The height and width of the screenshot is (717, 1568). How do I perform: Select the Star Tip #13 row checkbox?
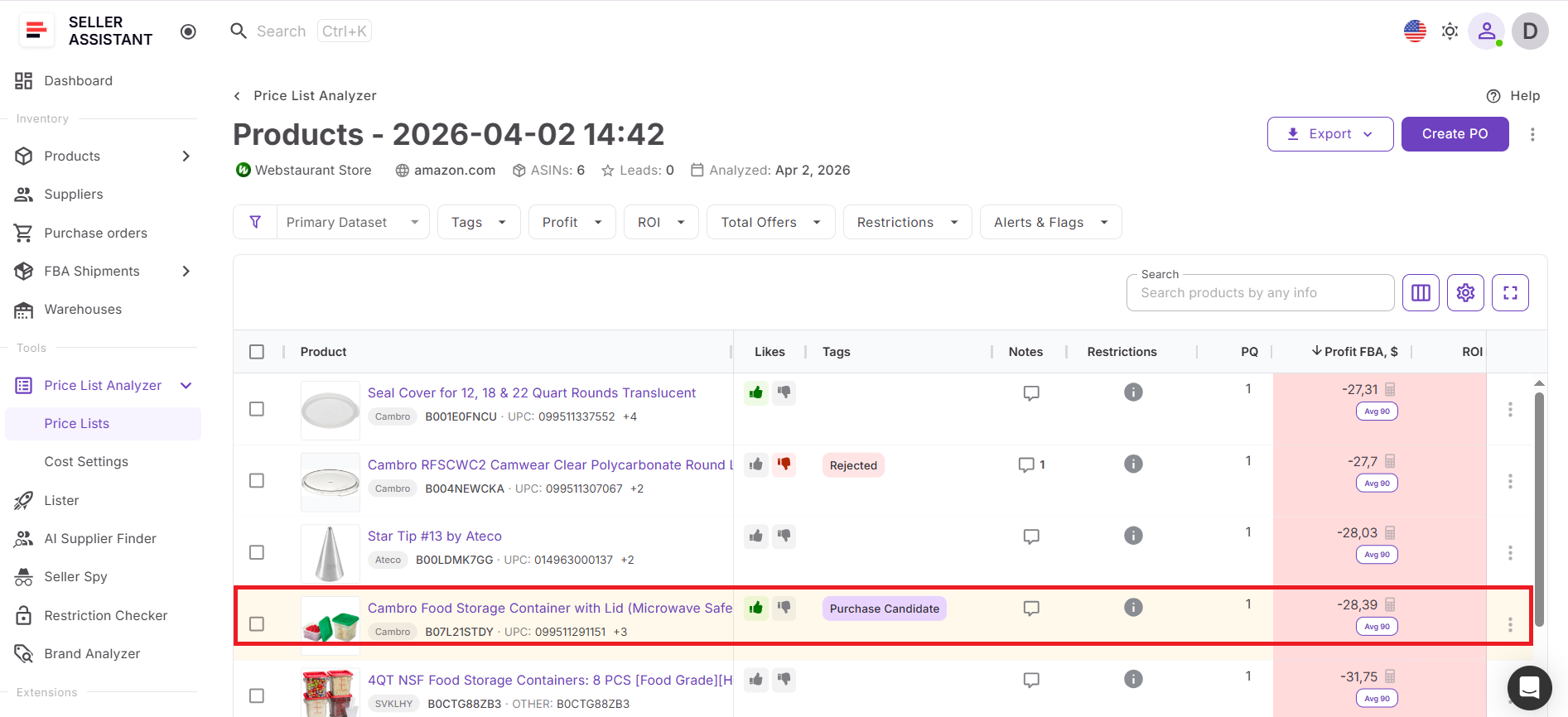coord(257,552)
